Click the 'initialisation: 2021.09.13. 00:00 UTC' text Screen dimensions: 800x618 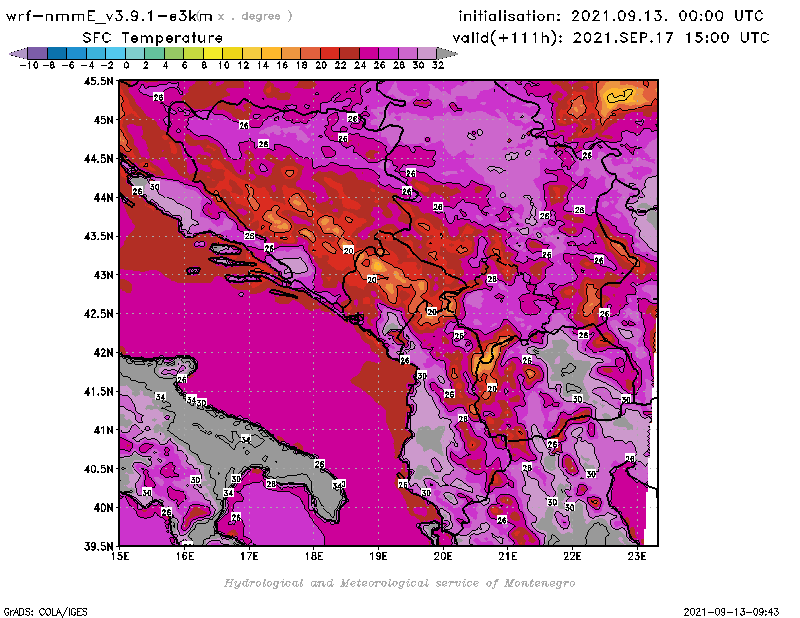coord(611,16)
